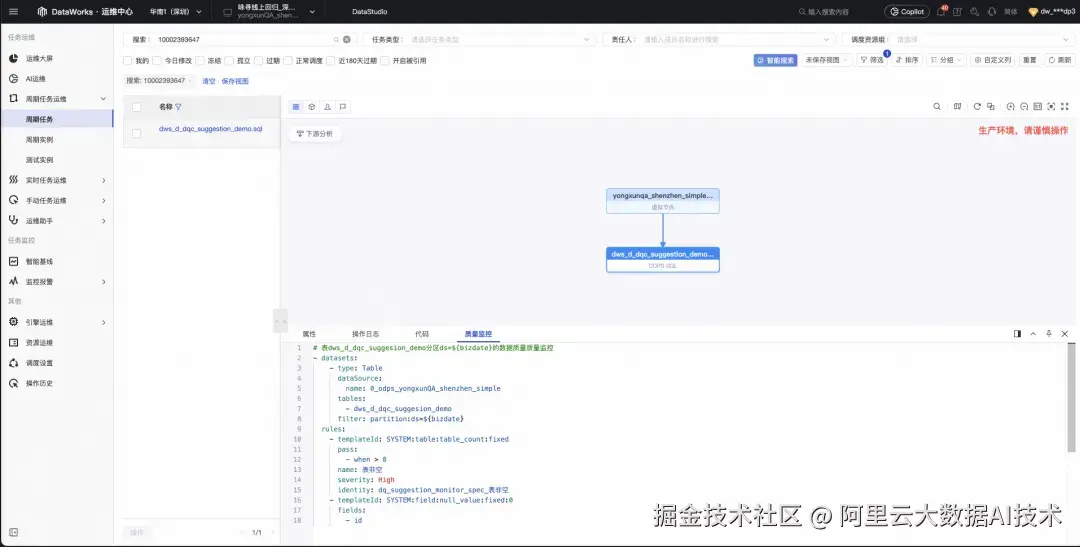The width and height of the screenshot is (1080, 547).
Task: Click the map icon in canvas toolbar
Action: point(957,107)
